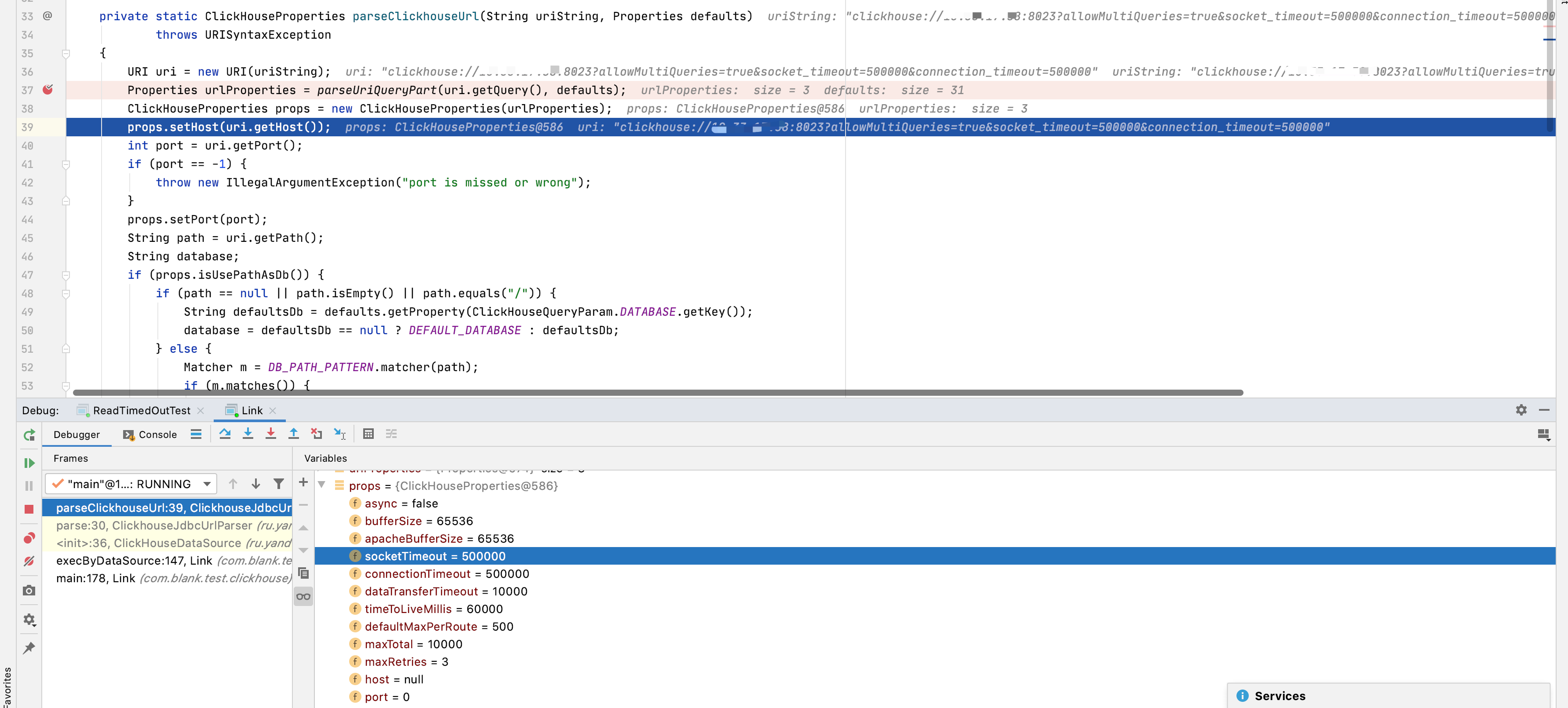Open View Breakpoints dialog
The image size is (1568, 708).
click(29, 538)
